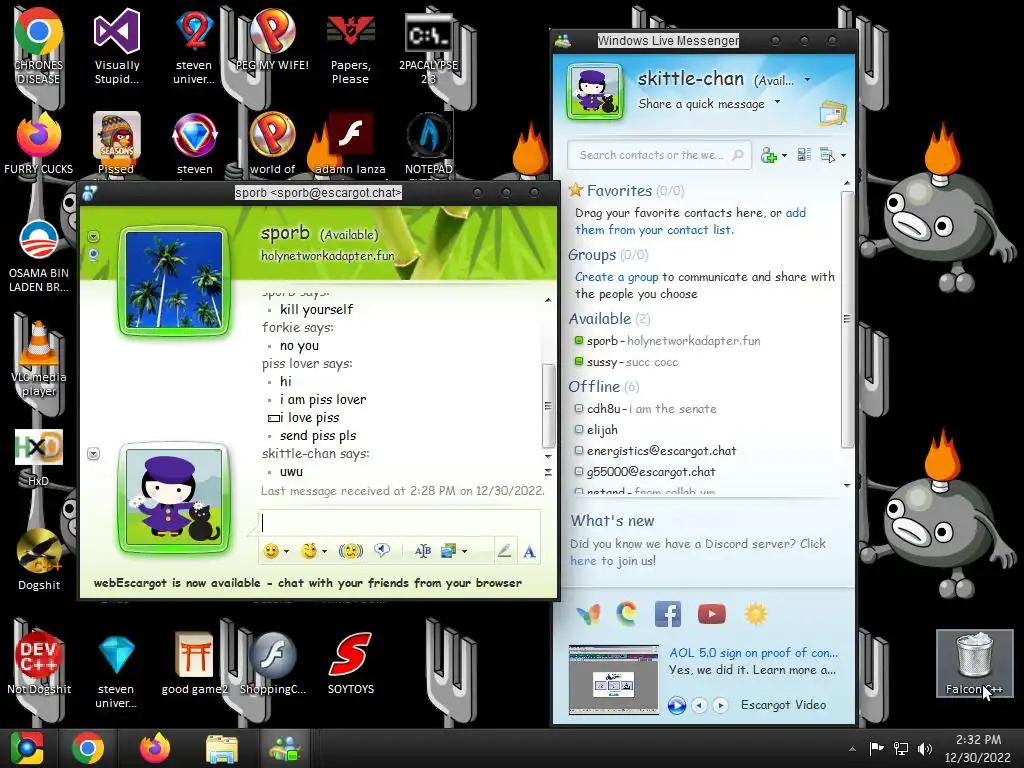The image size is (1024, 768).
Task: Click sporb's palm tree display picture
Action: coord(174,280)
